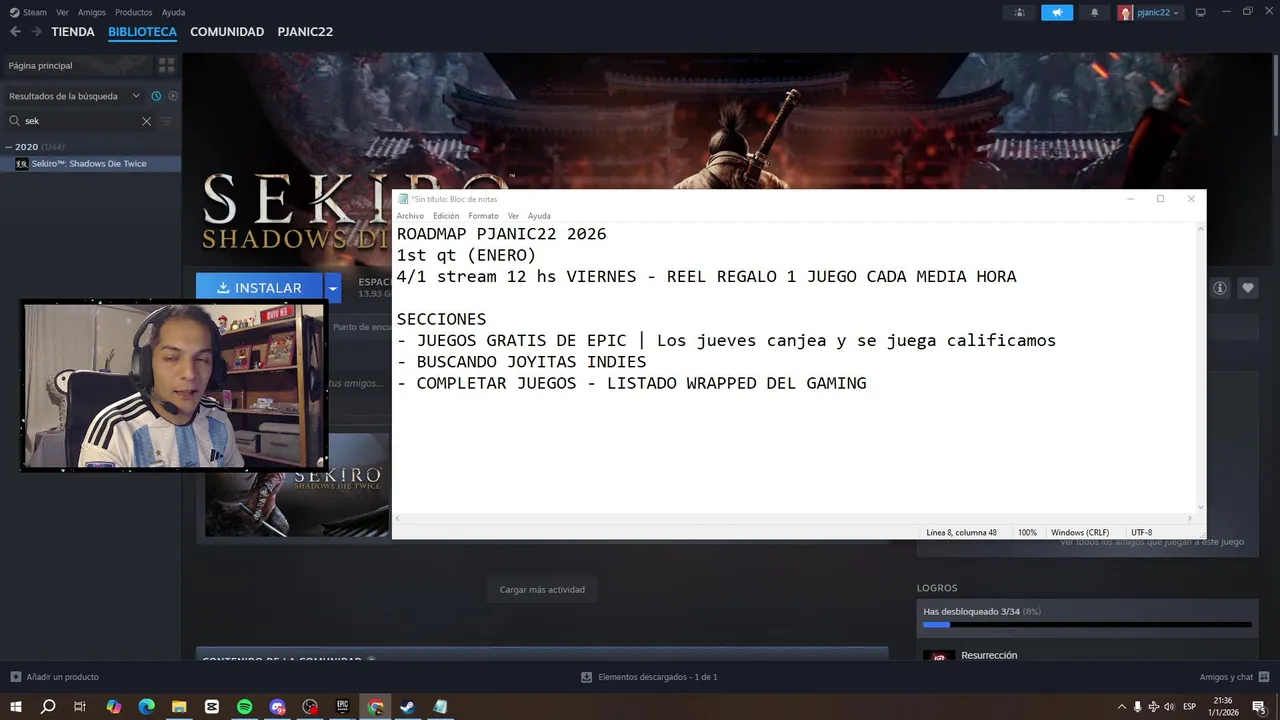Open Task View on taskbar
The image size is (1280, 720).
[x=80, y=706]
